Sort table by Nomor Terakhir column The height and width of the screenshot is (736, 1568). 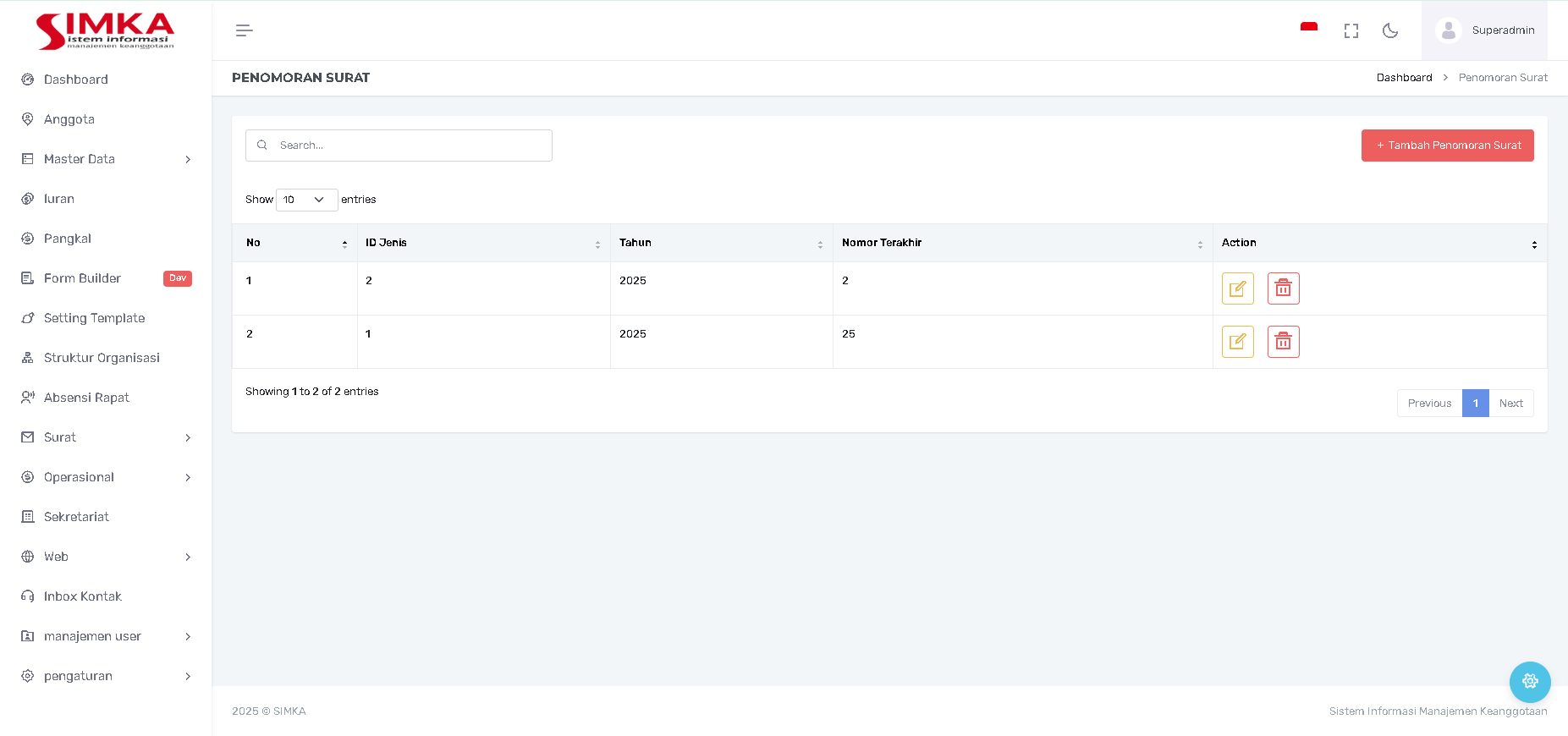click(1021, 243)
